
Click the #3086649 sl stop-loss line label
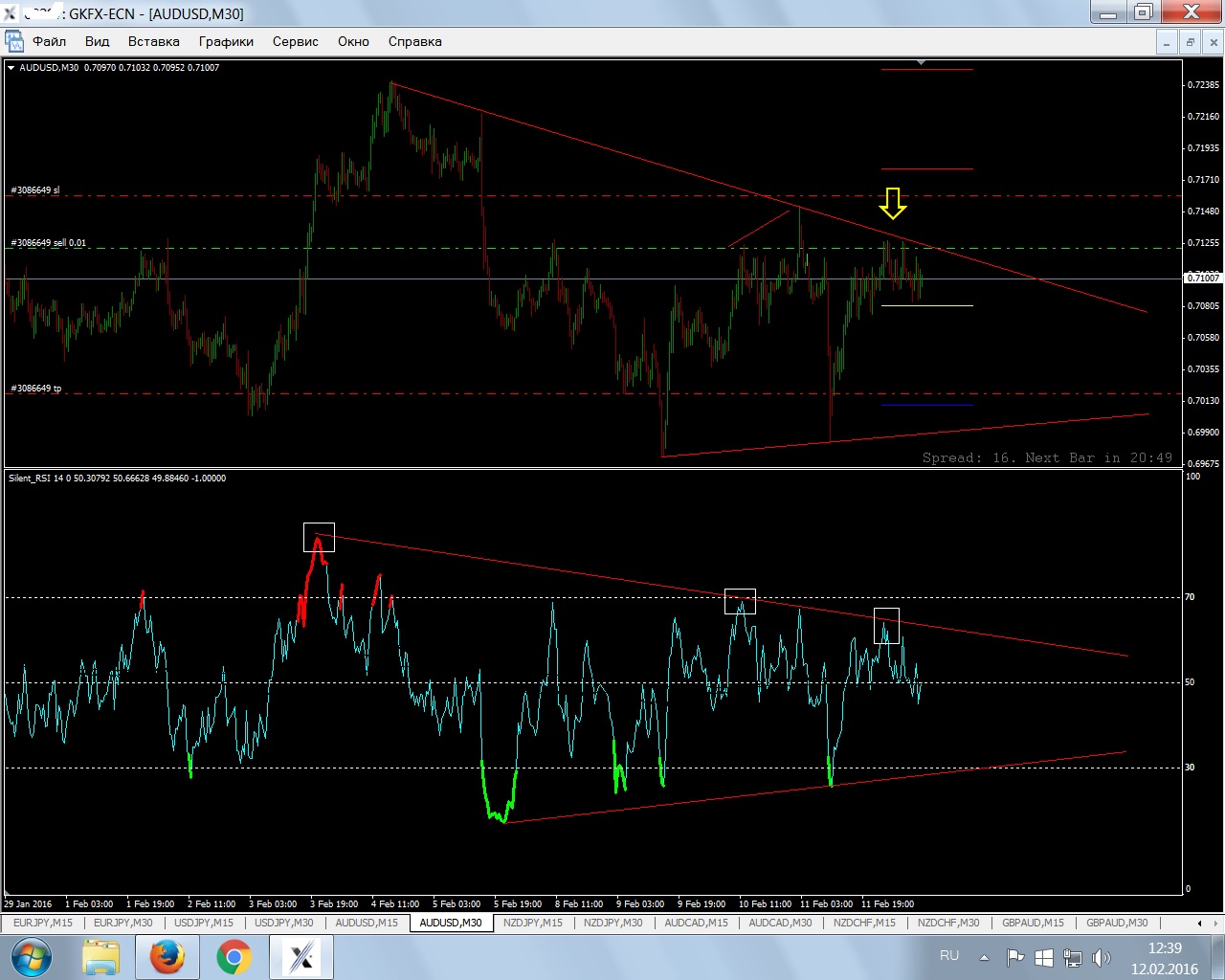[35, 189]
